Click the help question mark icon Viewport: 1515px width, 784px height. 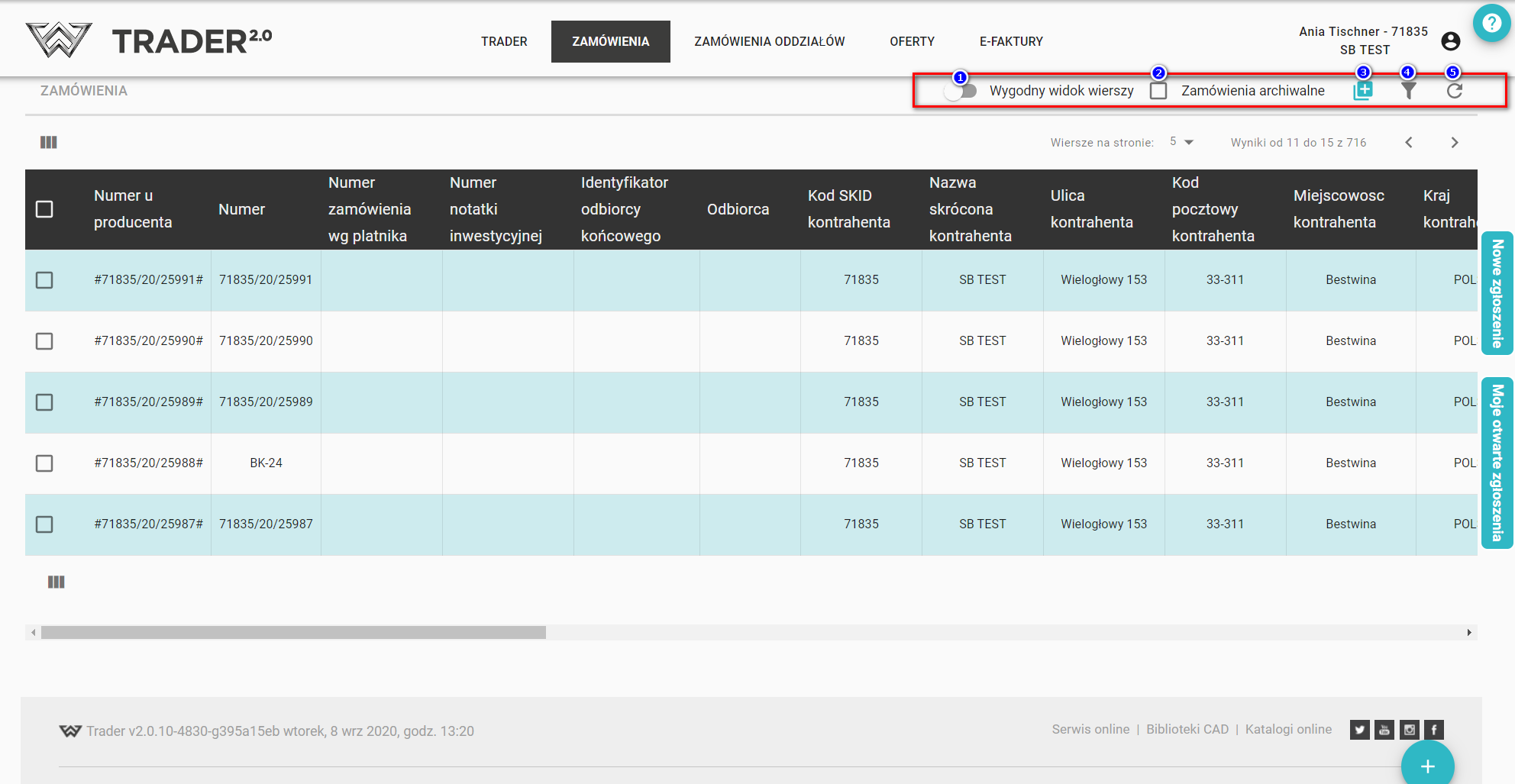1491,24
